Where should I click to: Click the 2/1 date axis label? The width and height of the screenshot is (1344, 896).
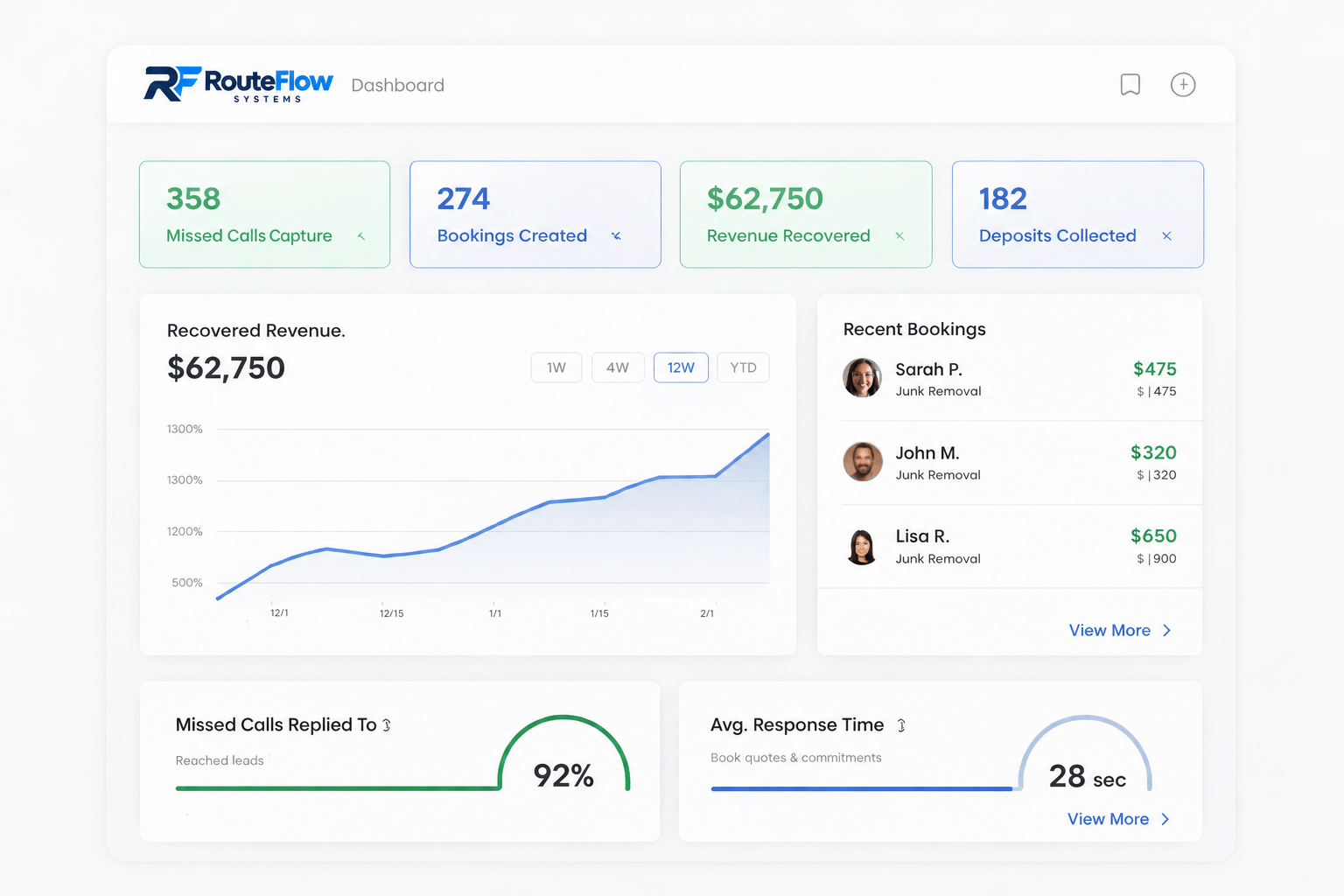[x=707, y=613]
